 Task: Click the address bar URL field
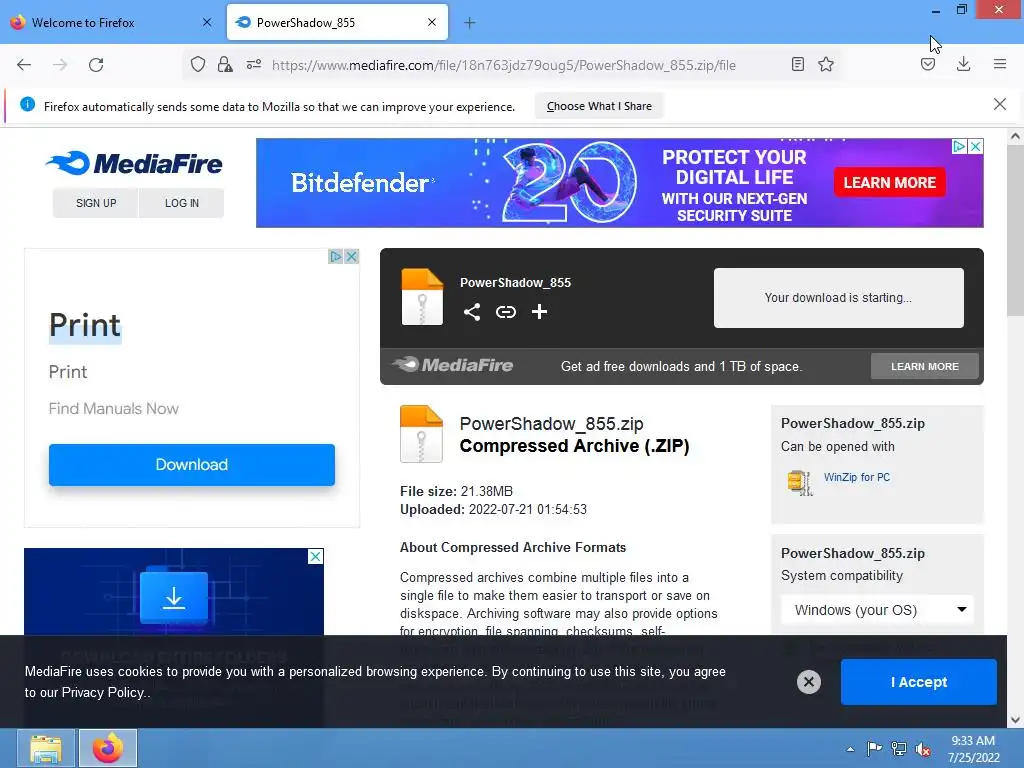point(504,65)
